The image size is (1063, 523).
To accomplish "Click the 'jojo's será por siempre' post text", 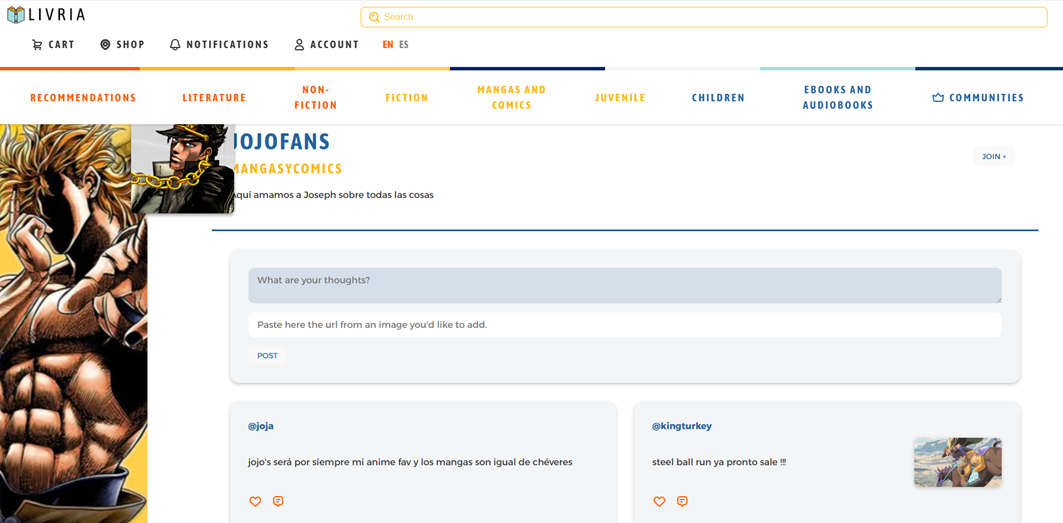I will coord(410,462).
